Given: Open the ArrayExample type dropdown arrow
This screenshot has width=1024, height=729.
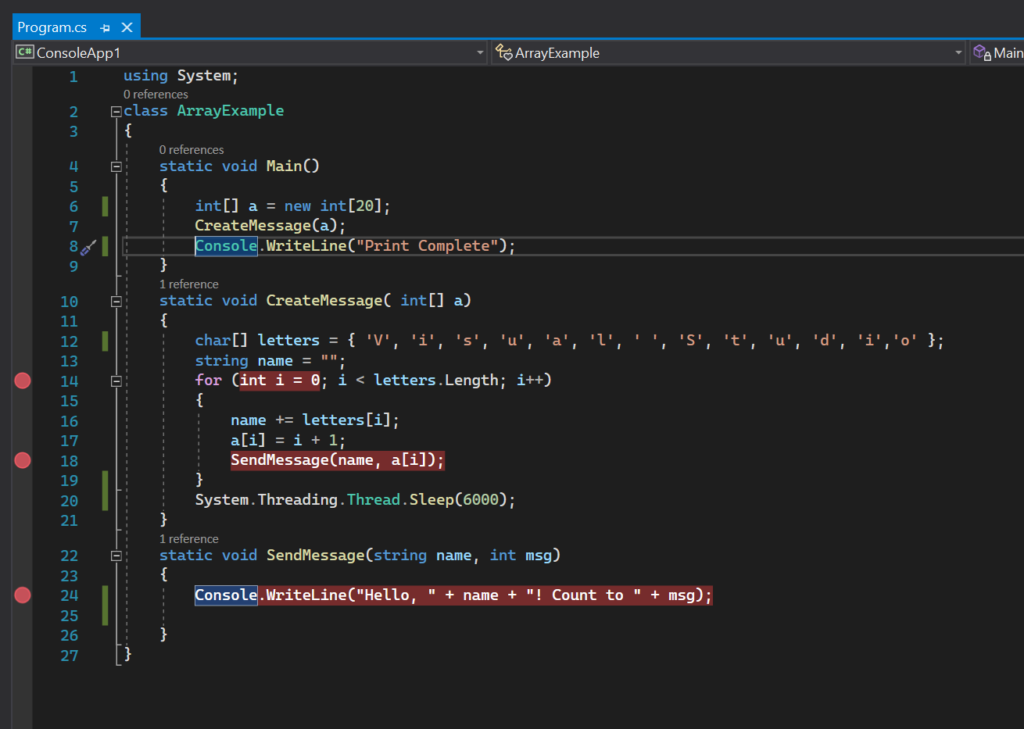Looking at the screenshot, I should pyautogui.click(x=958, y=53).
